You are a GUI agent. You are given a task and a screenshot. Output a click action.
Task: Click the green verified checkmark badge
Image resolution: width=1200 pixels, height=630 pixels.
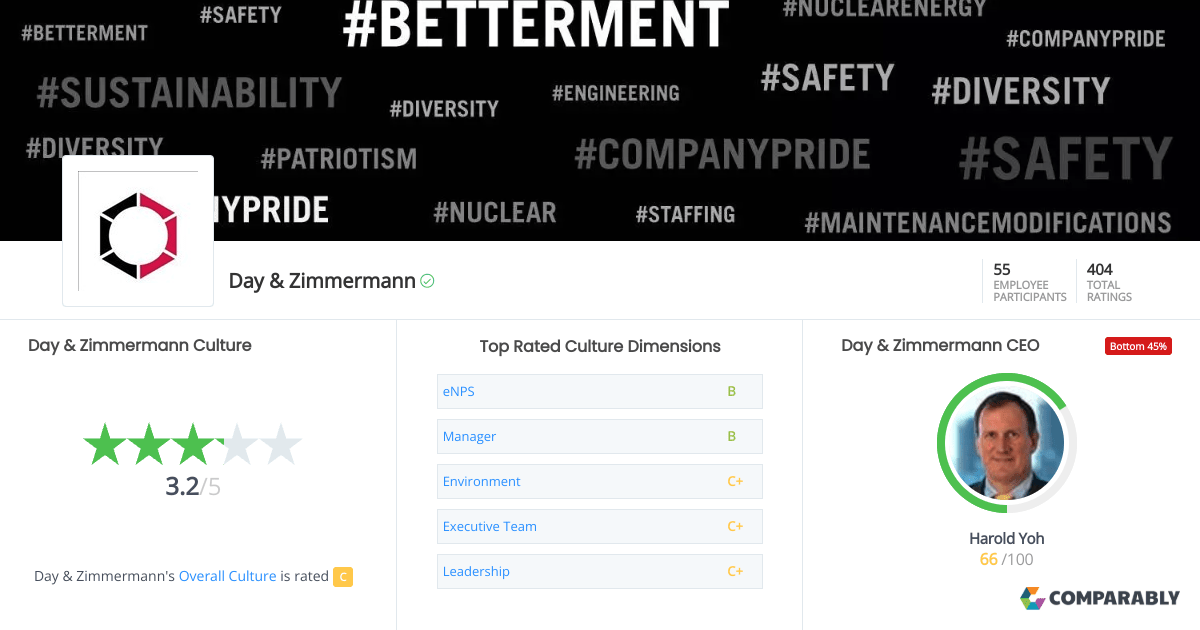tap(428, 281)
